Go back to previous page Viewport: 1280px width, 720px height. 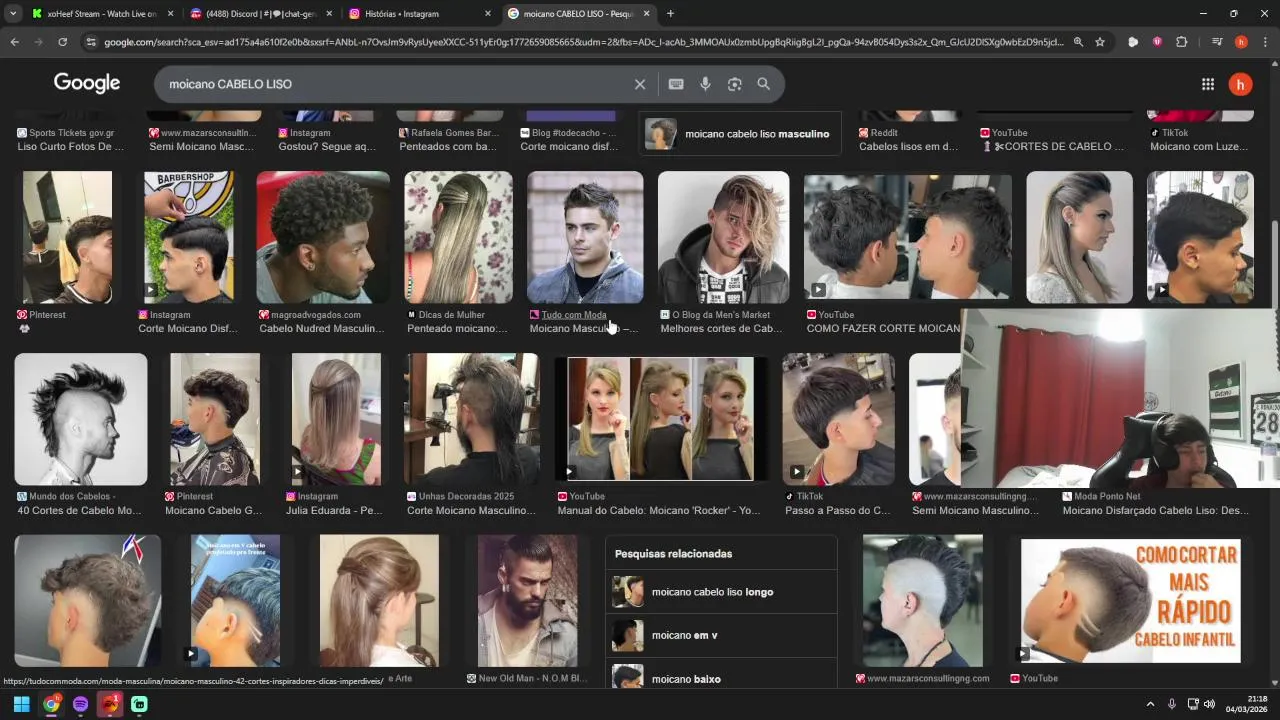(15, 42)
